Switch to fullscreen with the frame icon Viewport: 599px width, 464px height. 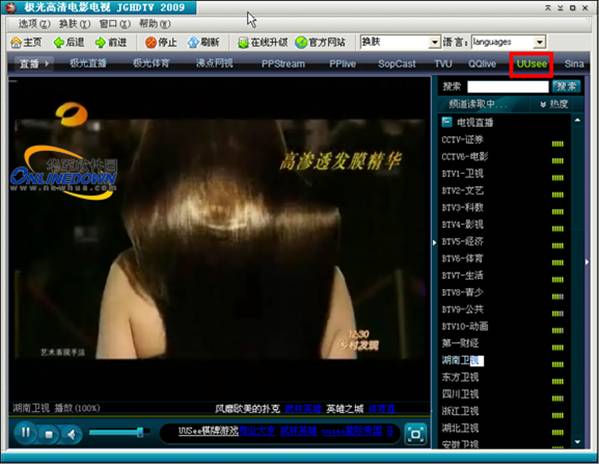416,434
